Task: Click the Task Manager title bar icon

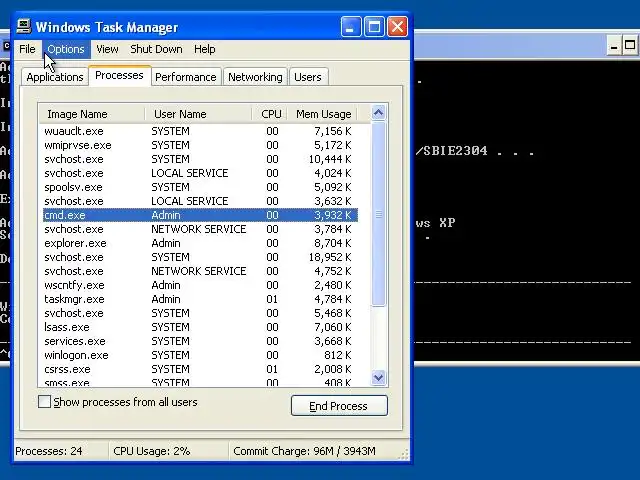Action: pyautogui.click(x=24, y=27)
